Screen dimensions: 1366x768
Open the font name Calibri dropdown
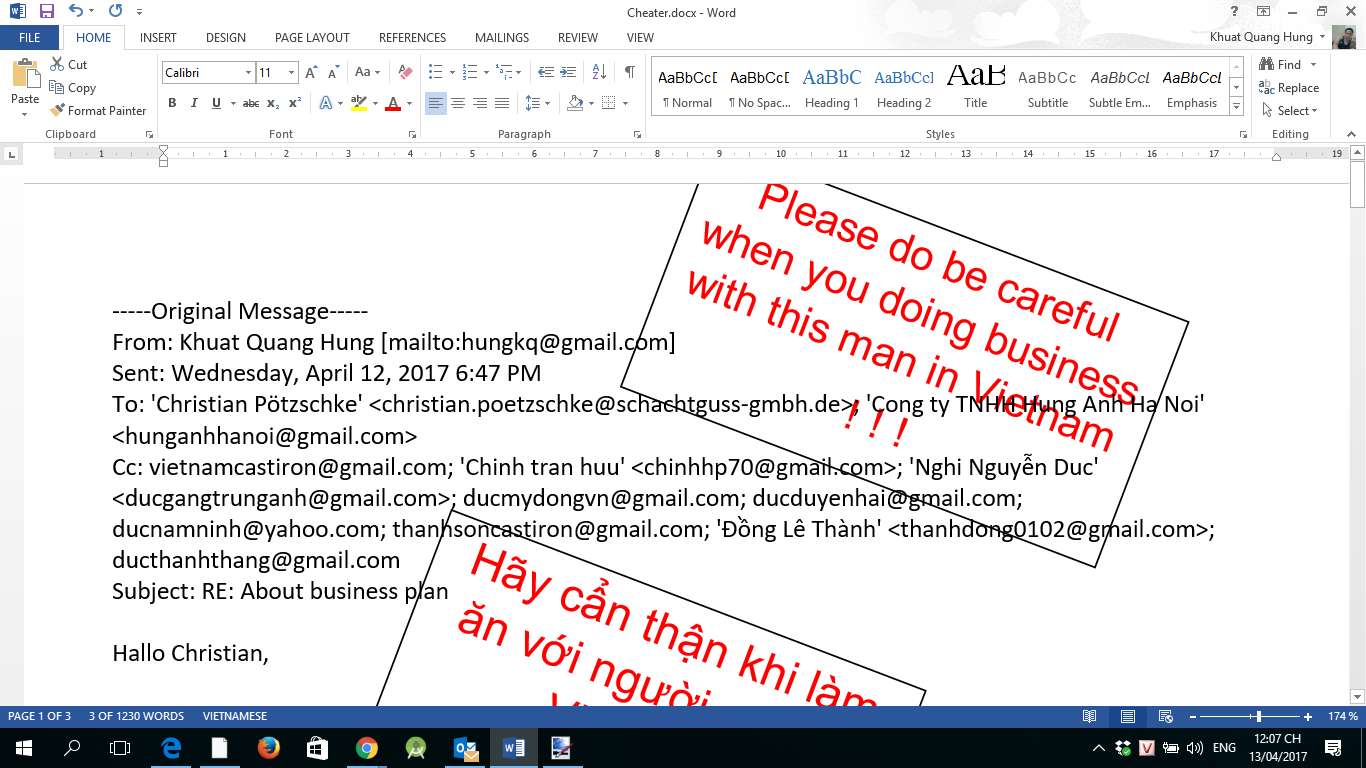[x=248, y=73]
